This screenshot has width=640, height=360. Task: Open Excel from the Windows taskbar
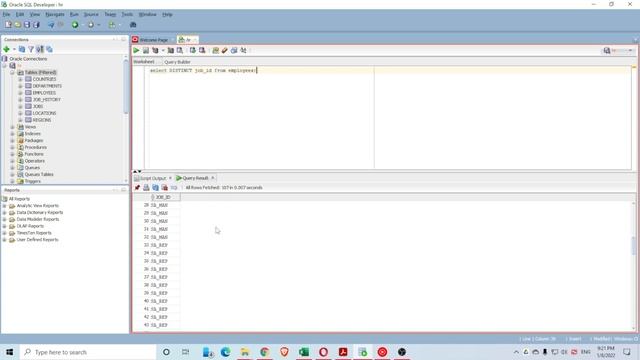point(304,352)
